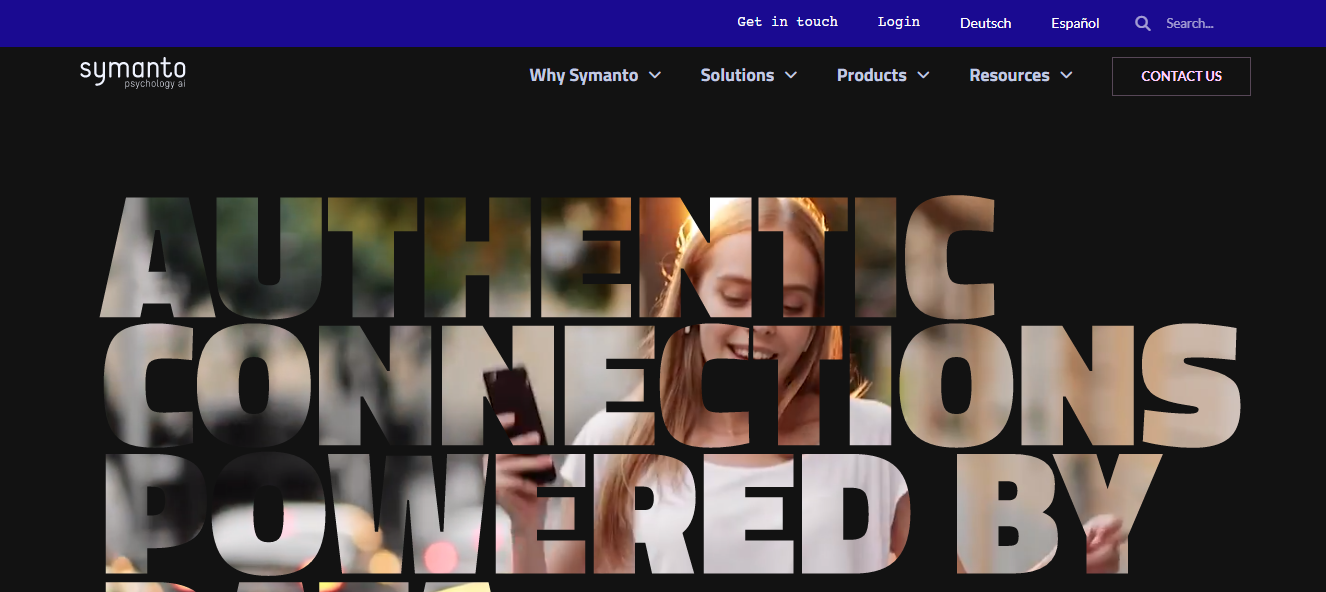Click the magnifying glass search icon
This screenshot has width=1326, height=592.
click(1143, 23)
